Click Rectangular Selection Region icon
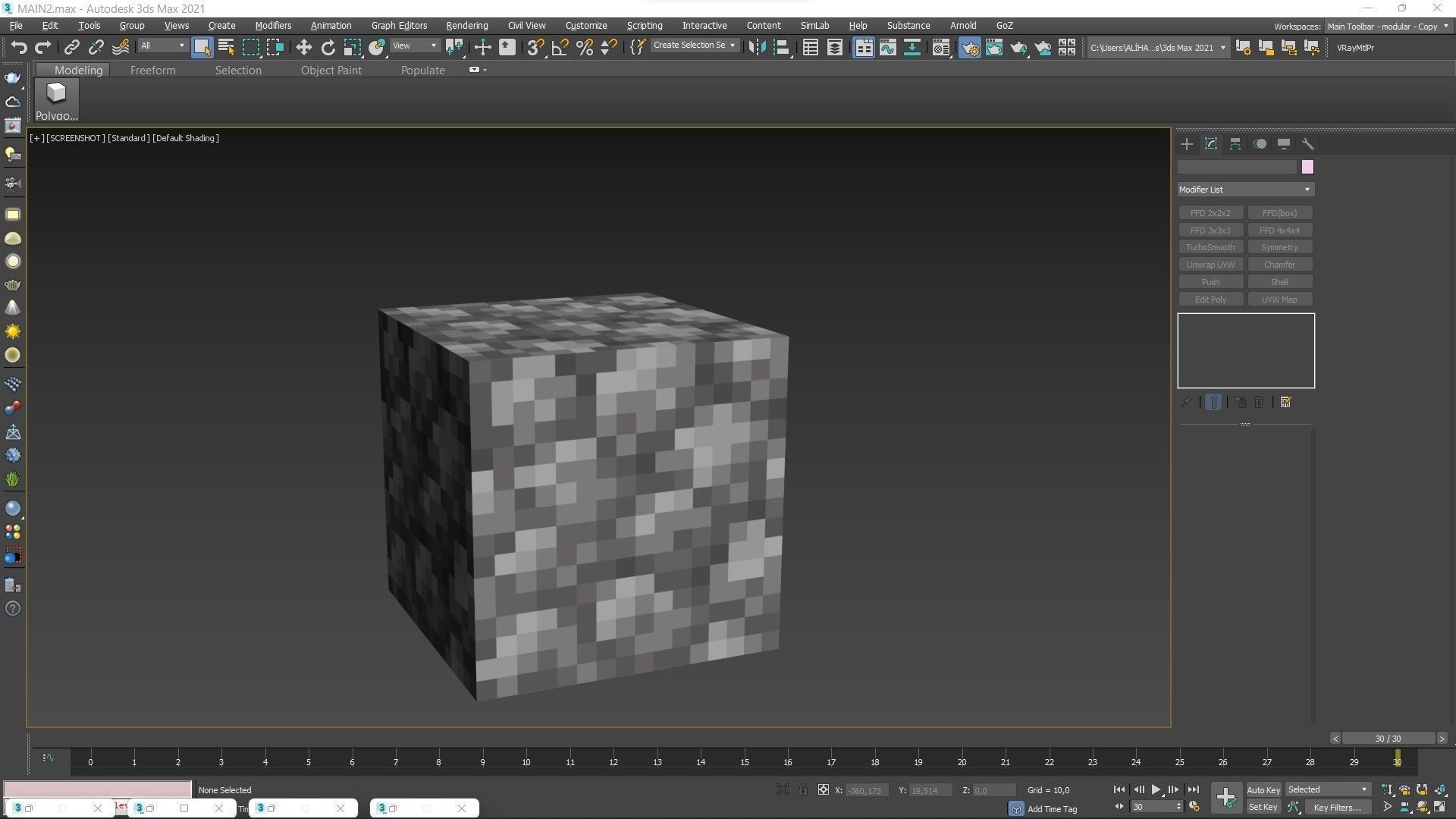1456x819 pixels. point(250,47)
